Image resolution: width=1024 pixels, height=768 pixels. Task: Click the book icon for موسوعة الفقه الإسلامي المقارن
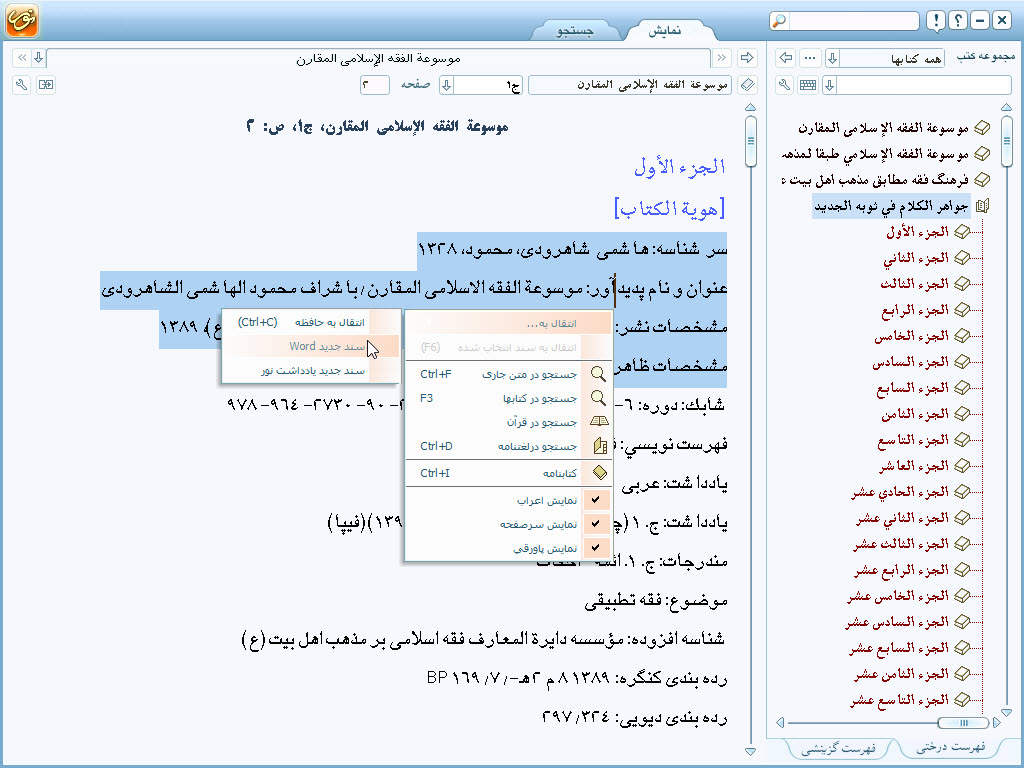tap(982, 128)
